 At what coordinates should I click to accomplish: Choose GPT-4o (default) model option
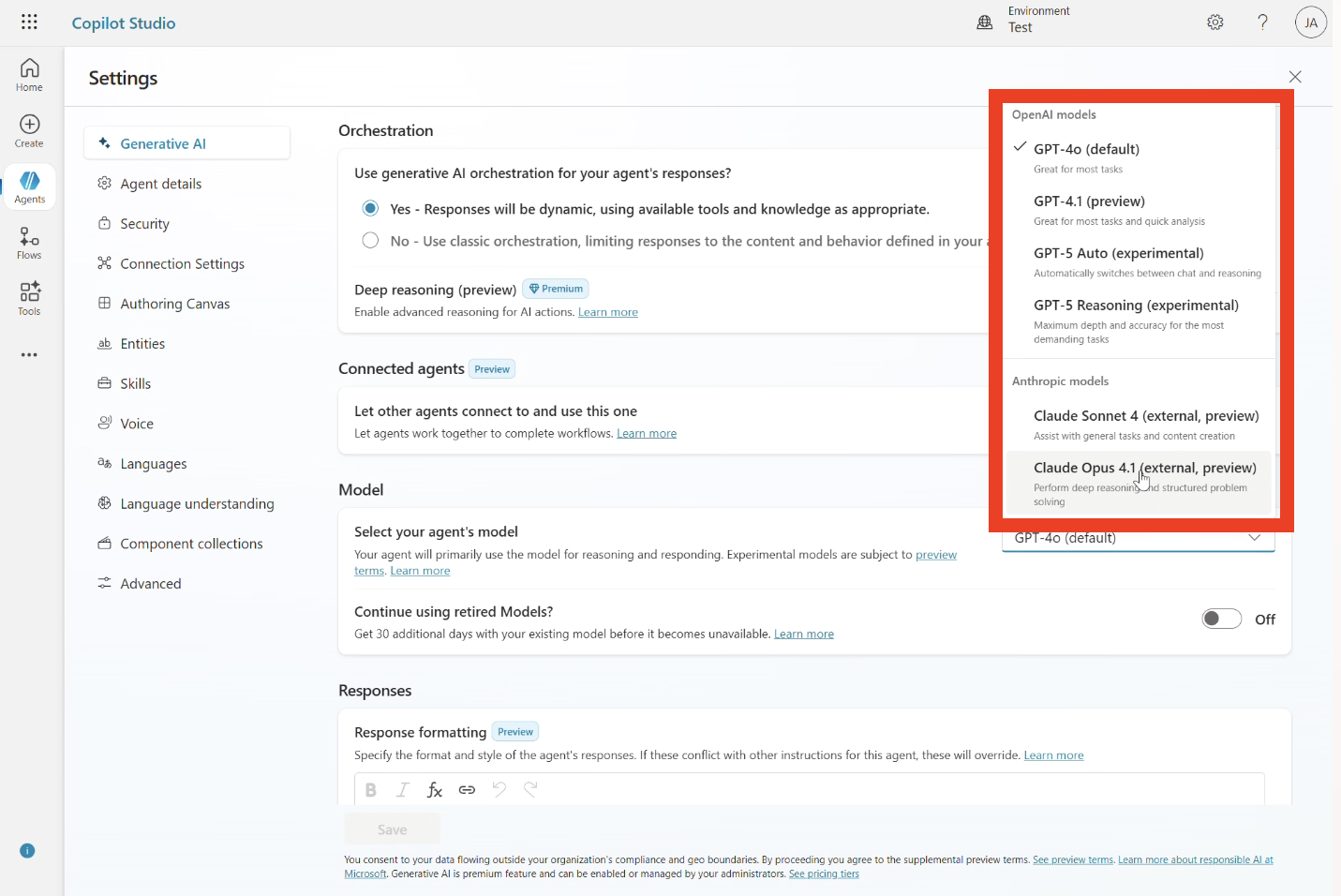[x=1139, y=157]
